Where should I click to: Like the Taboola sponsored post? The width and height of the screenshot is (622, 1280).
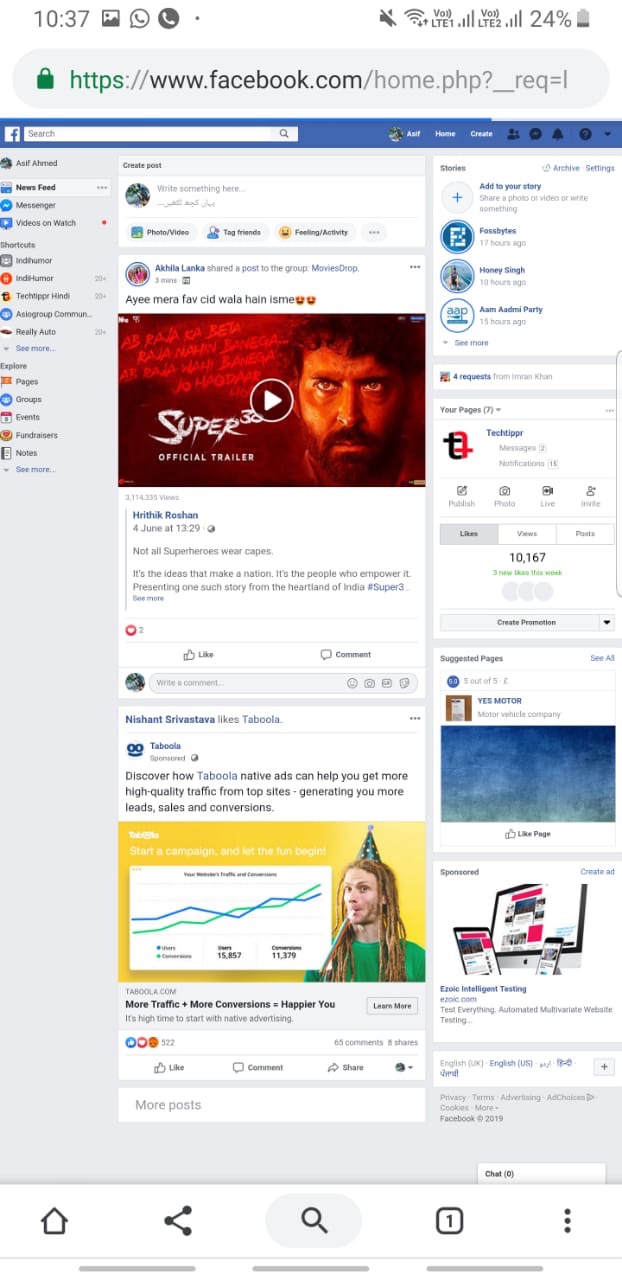pos(169,1067)
